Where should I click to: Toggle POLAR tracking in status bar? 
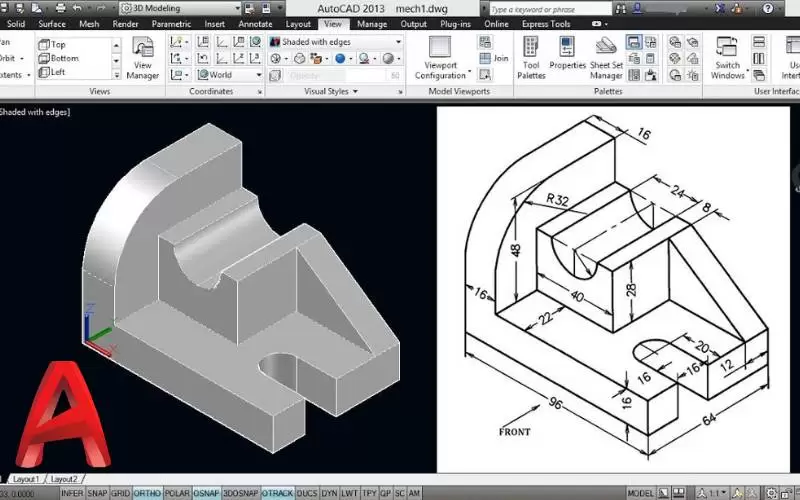178,493
